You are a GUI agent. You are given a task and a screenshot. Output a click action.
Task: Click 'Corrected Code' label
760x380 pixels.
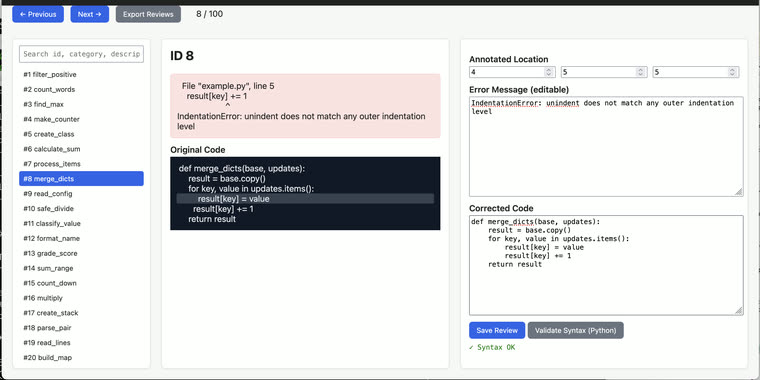pyautogui.click(x=501, y=208)
